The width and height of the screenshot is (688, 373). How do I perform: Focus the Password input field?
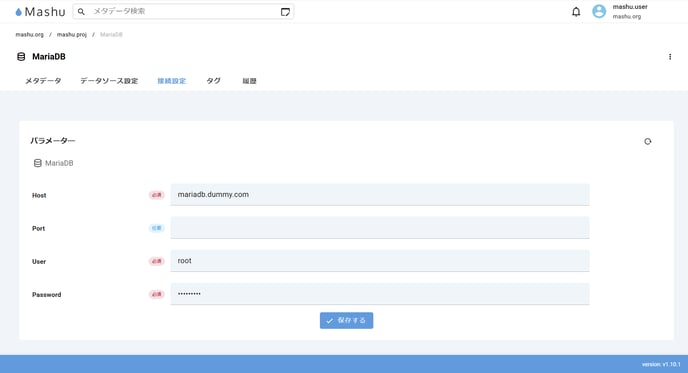[x=380, y=294]
